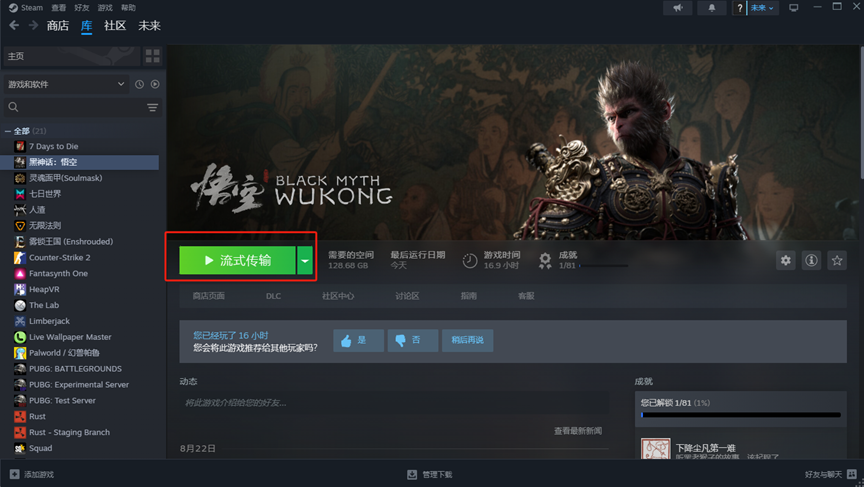The width and height of the screenshot is (864, 487).
Task: Open advanced filter options icon
Action: point(153,107)
